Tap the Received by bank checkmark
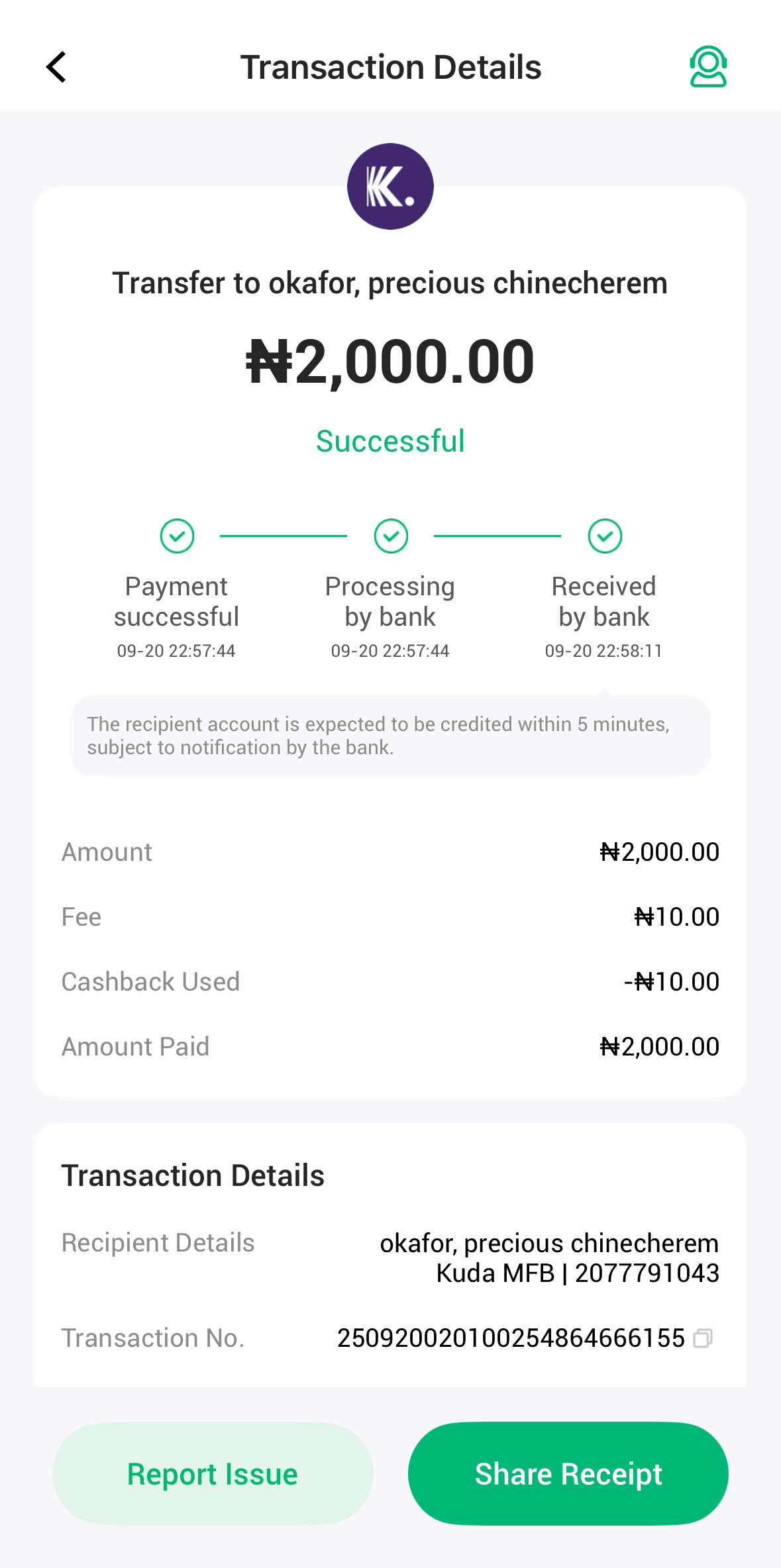The image size is (781, 1568). [x=605, y=536]
